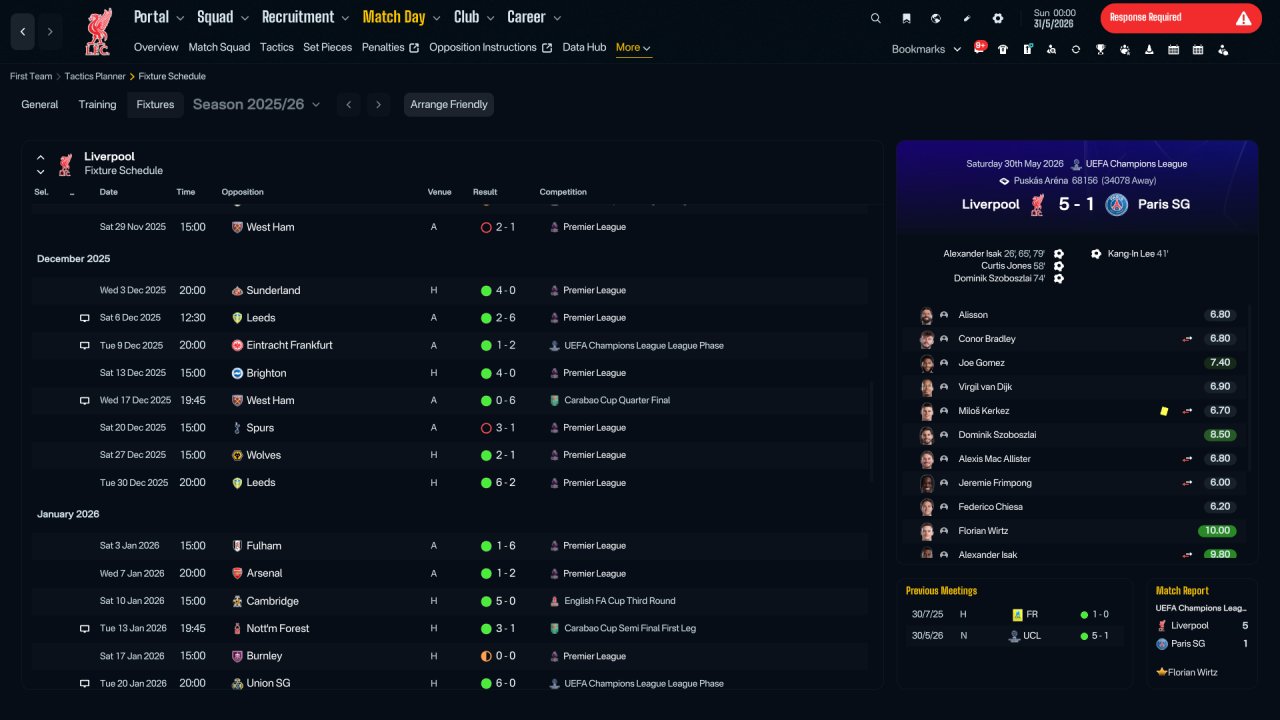Click the circular arrows icon in bookmarks bar
This screenshot has width=1280, height=720.
[x=1076, y=49]
